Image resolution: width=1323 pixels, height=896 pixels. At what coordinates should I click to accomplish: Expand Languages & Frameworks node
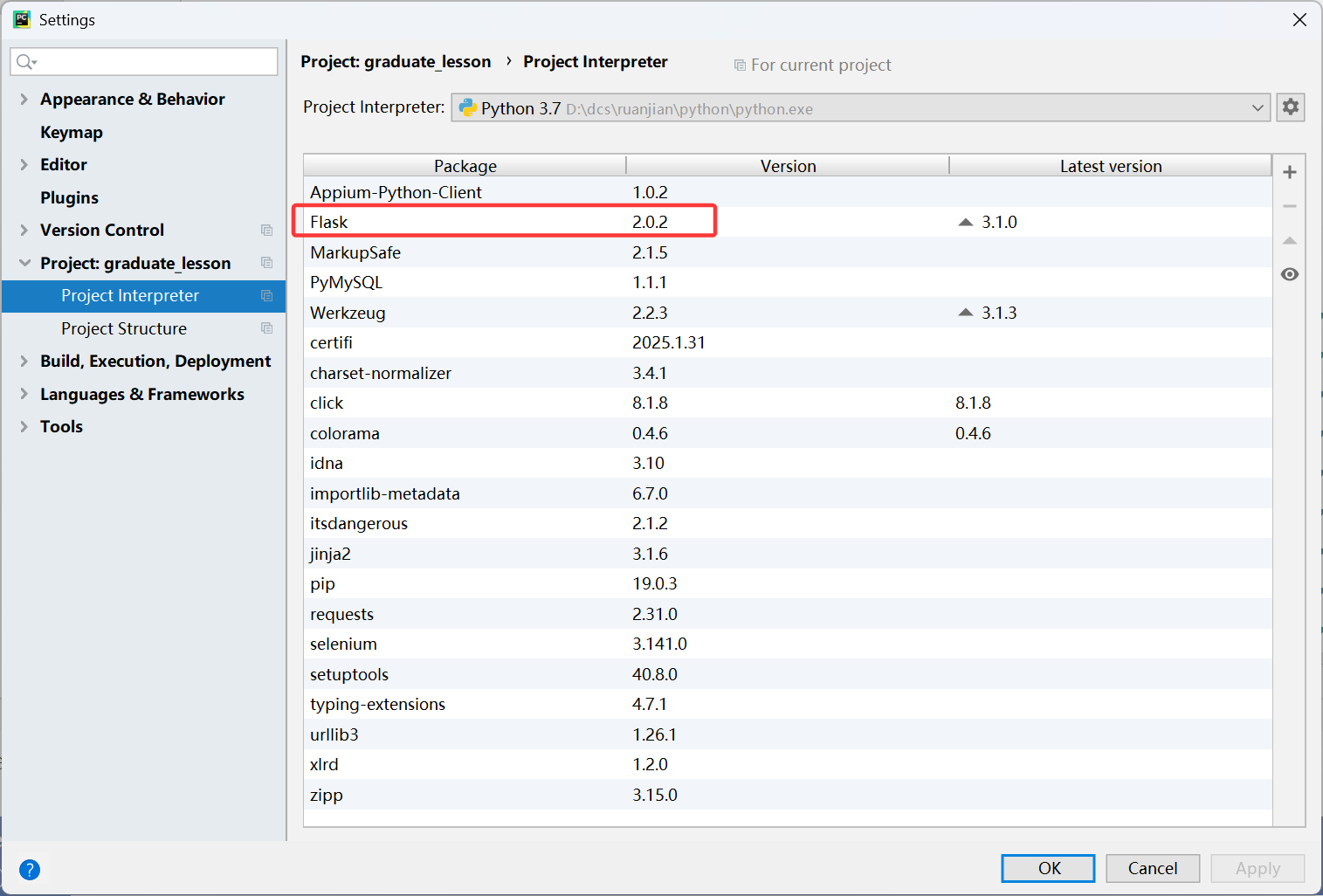[24, 394]
